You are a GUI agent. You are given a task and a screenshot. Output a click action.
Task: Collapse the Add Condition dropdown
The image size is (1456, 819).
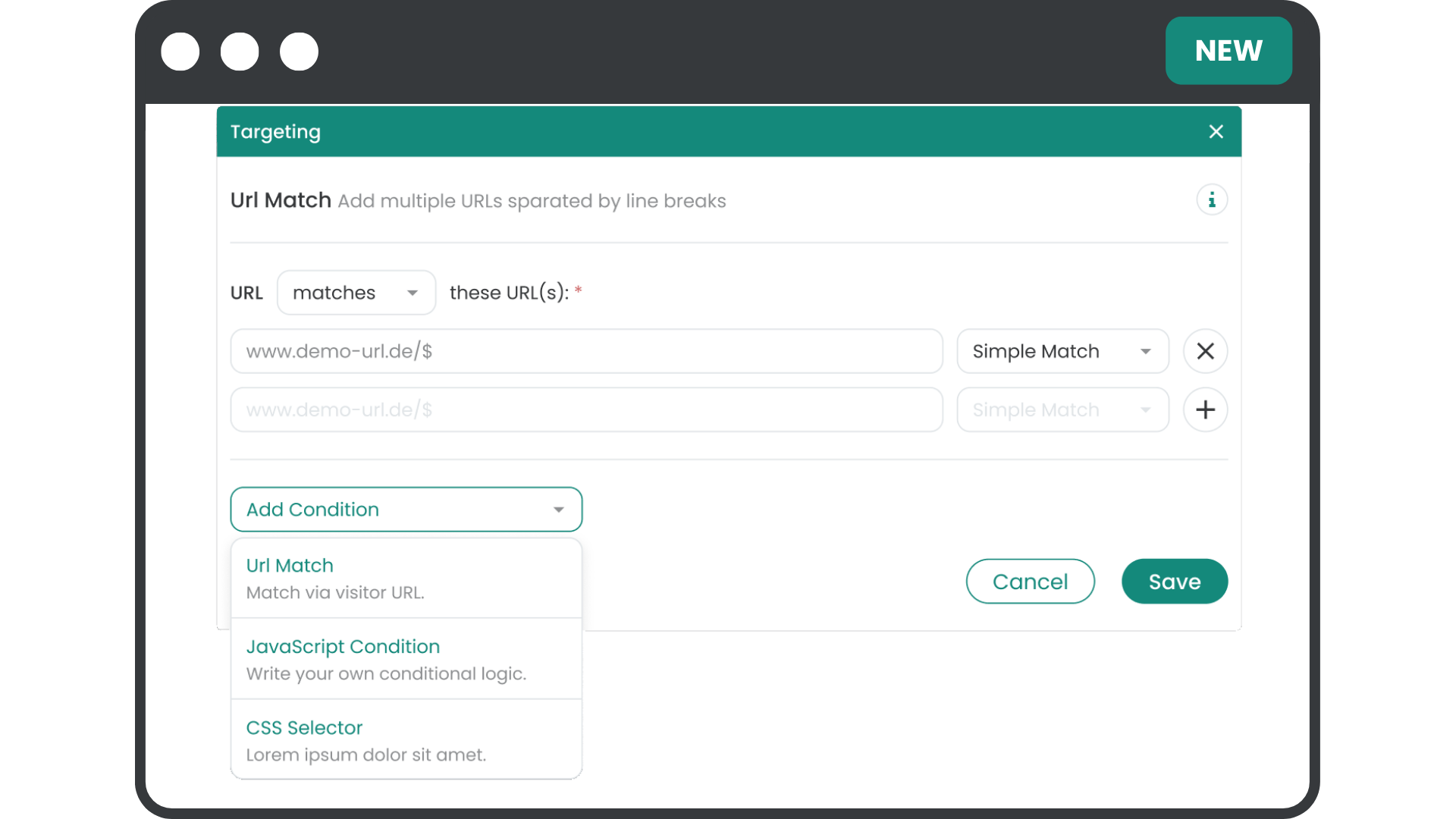[406, 510]
